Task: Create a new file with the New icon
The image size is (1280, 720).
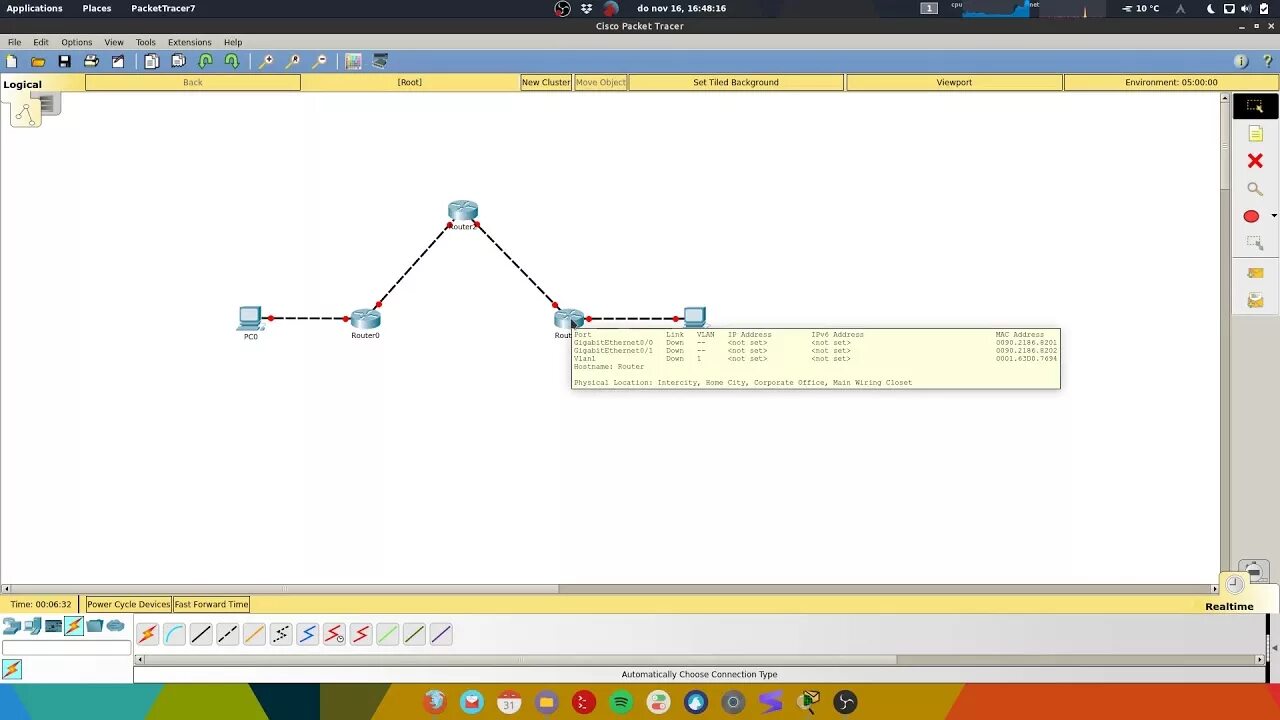Action: click(12, 61)
